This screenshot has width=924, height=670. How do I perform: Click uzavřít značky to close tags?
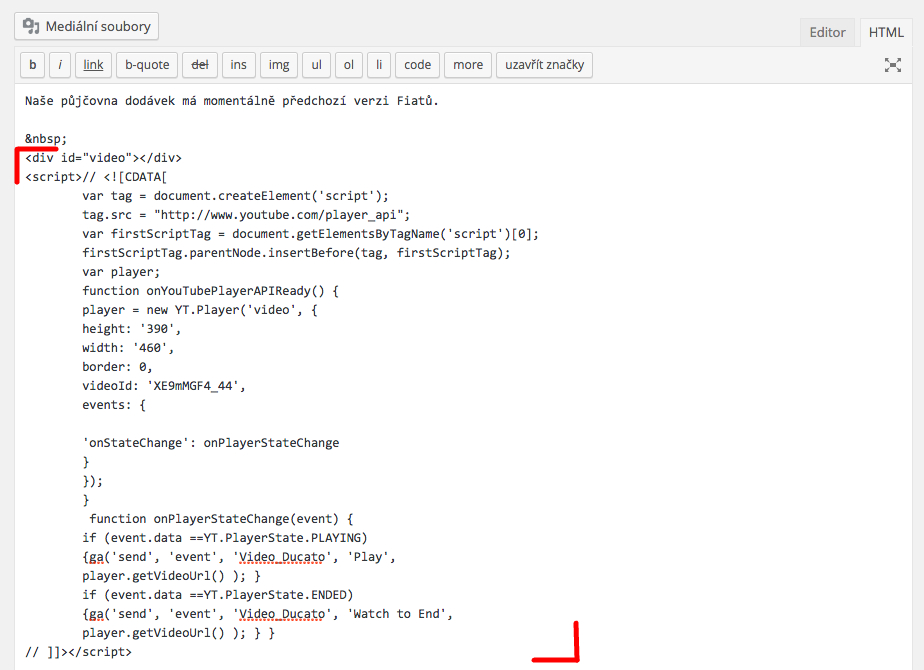click(544, 65)
